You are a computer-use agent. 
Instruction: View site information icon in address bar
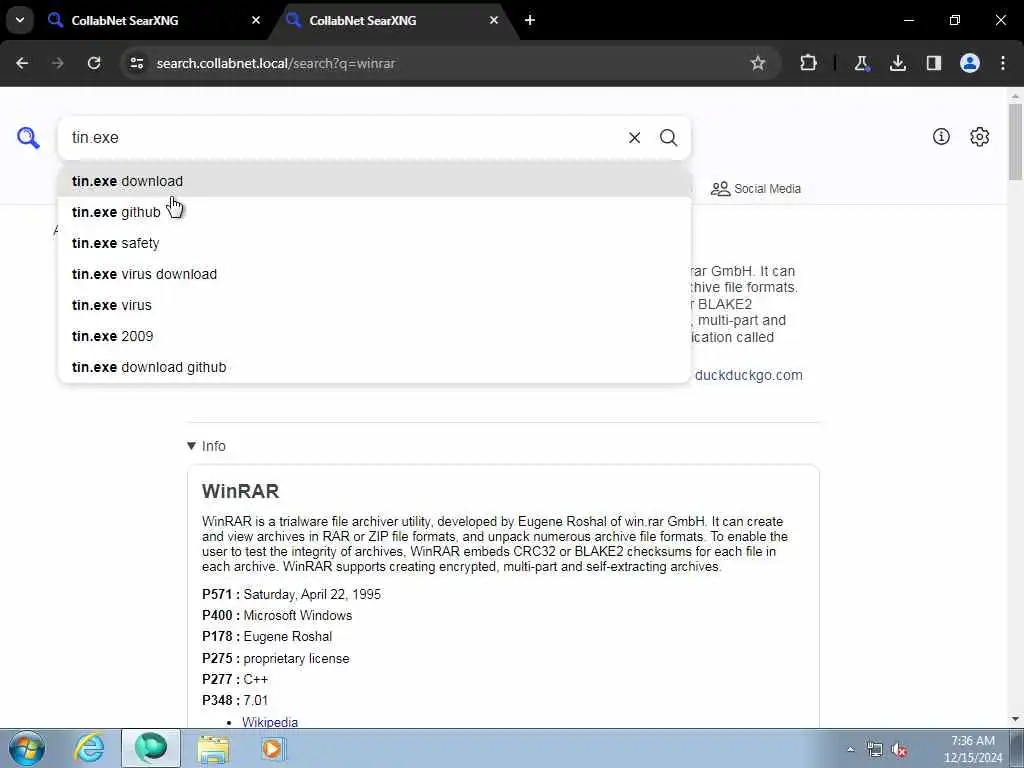[136, 63]
